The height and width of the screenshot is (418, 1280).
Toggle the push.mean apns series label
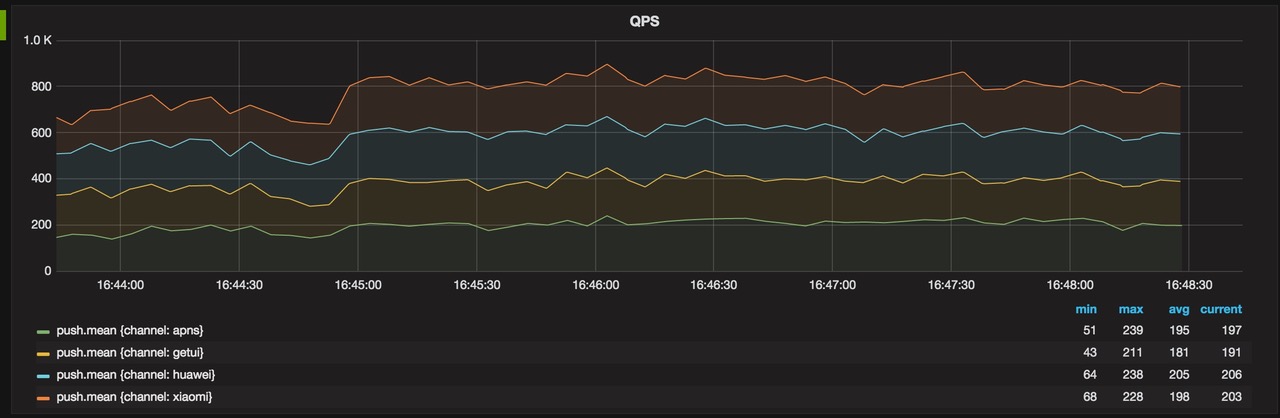tap(130, 330)
